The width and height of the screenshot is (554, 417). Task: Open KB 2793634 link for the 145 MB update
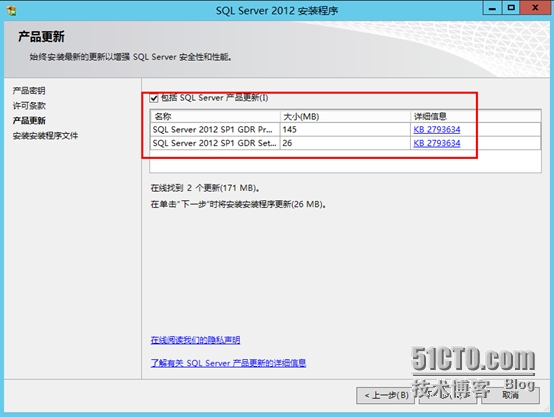pyautogui.click(x=437, y=130)
